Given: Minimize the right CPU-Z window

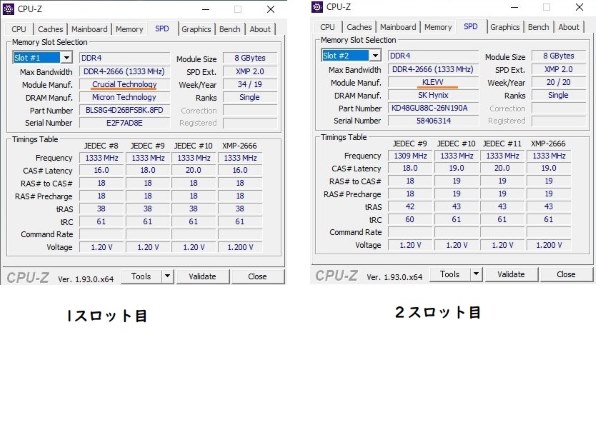Looking at the screenshot, I should click(x=514, y=7).
